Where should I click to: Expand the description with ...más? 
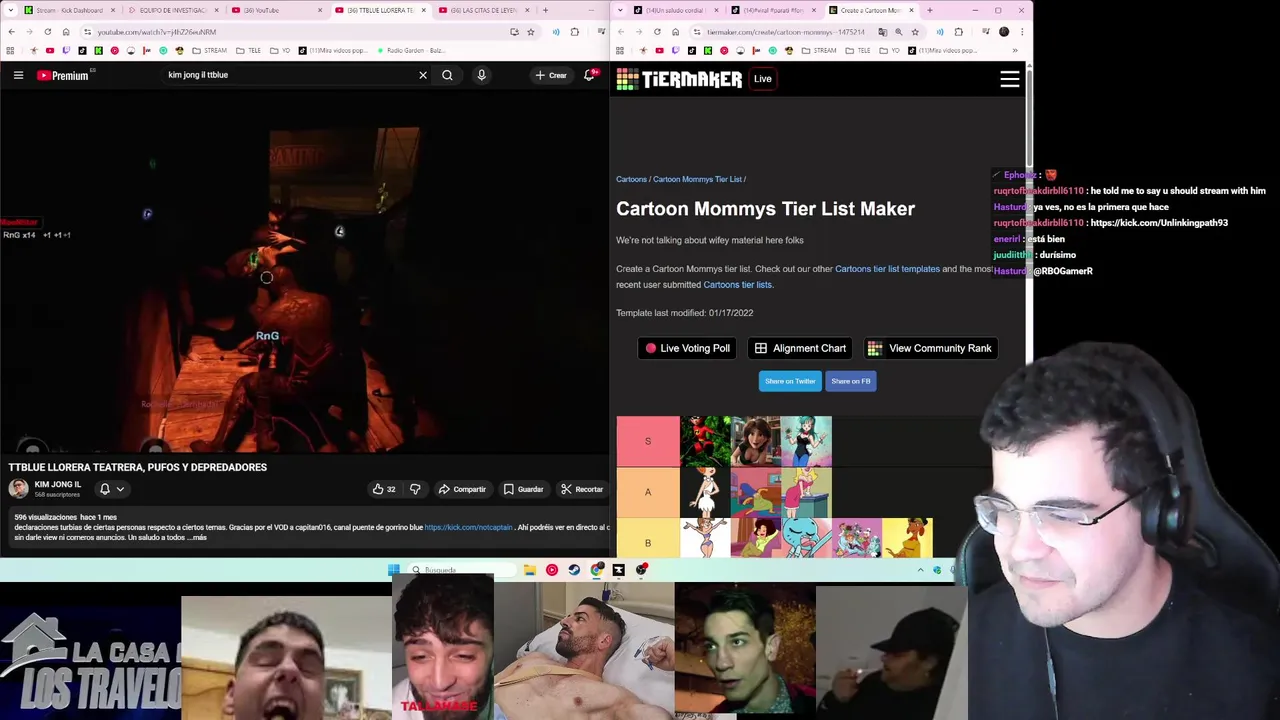(197, 538)
